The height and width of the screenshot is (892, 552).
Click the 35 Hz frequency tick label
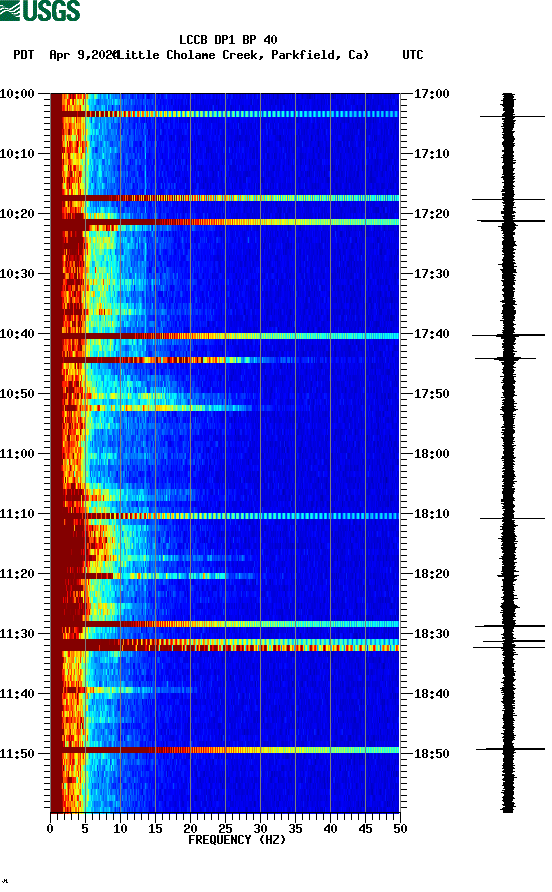295,829
